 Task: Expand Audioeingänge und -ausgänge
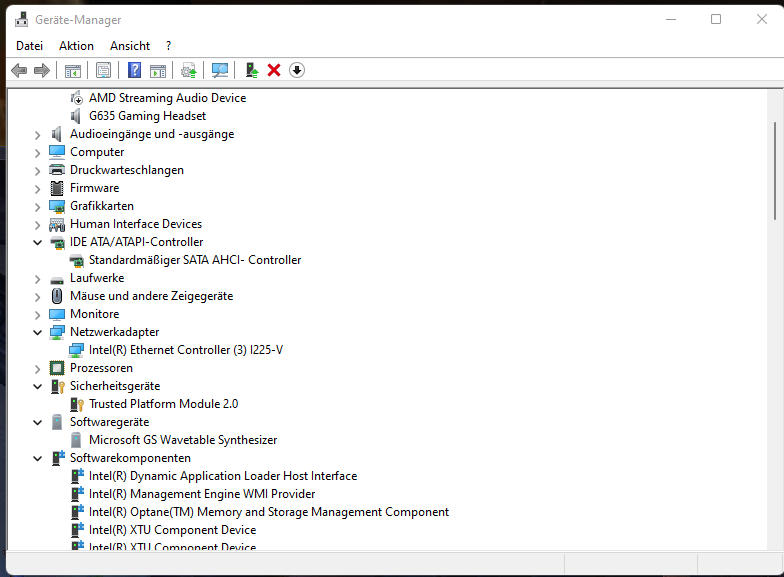[x=38, y=134]
